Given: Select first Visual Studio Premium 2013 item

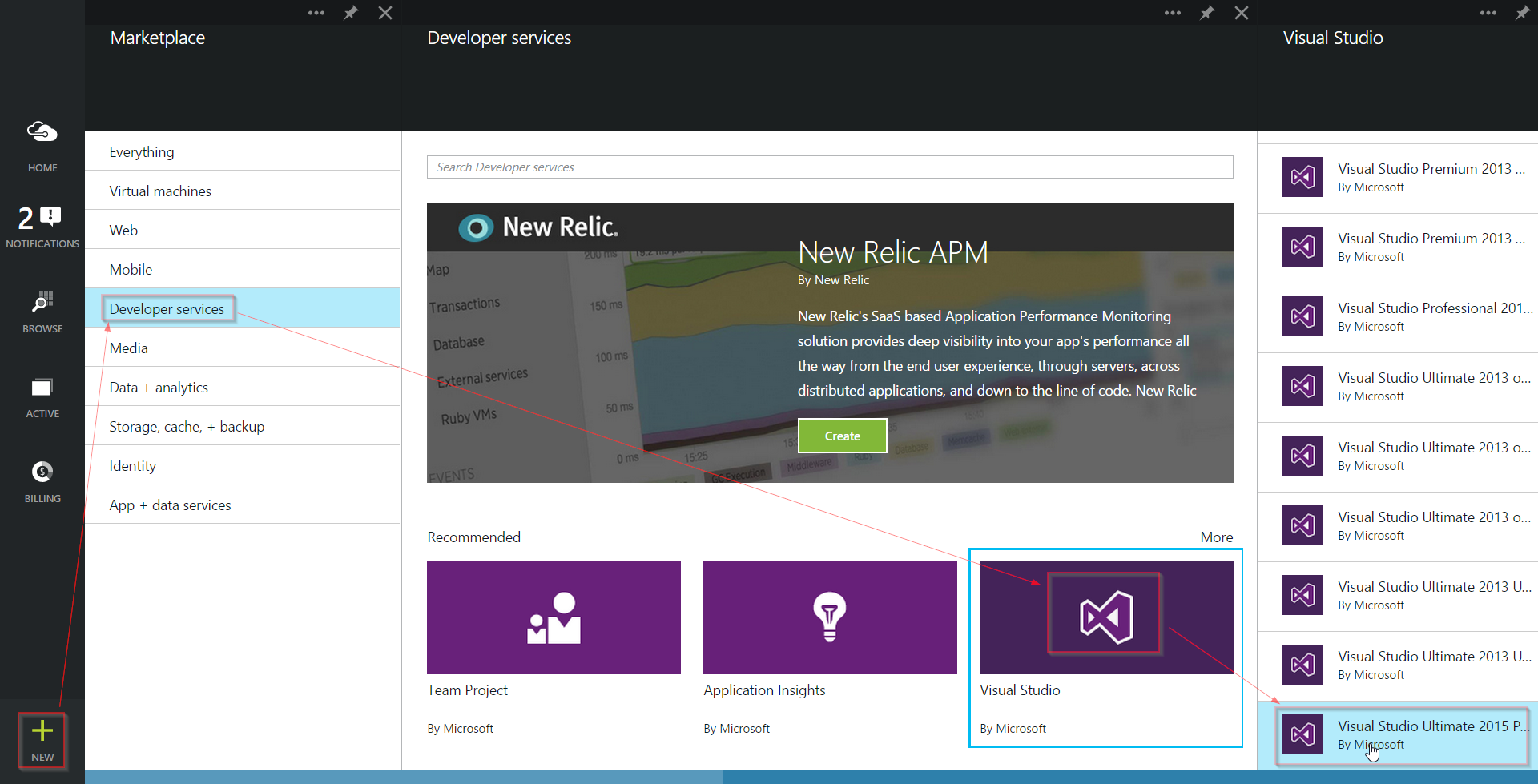Looking at the screenshot, I should click(1398, 178).
